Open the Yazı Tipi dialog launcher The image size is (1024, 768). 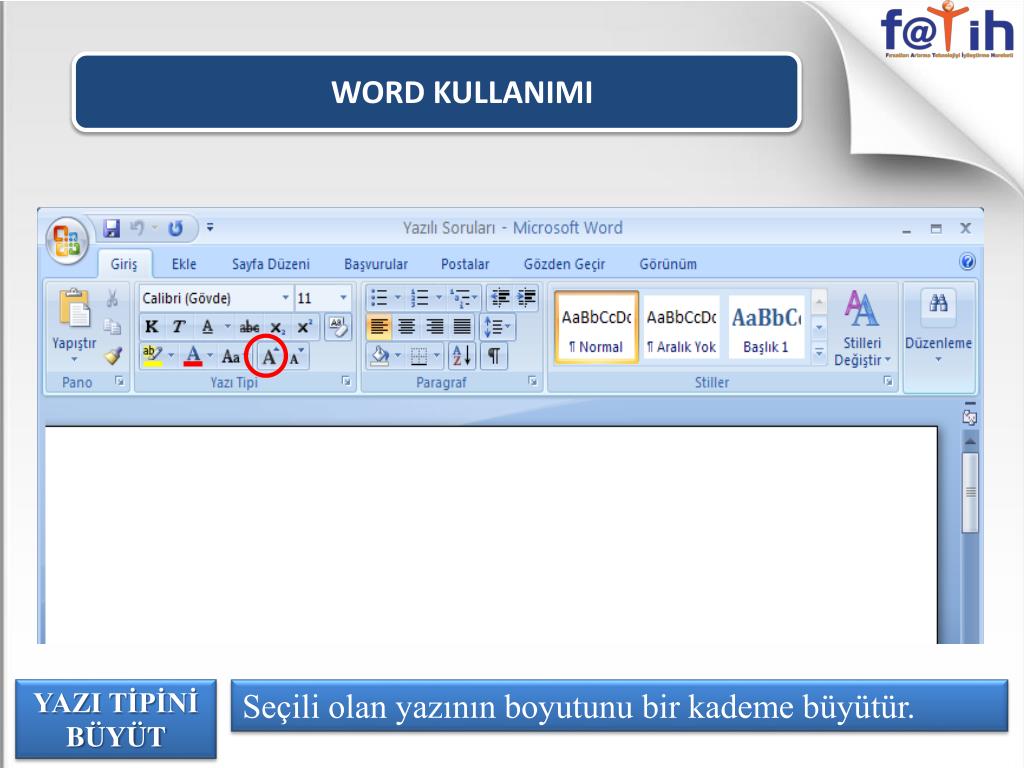346,381
